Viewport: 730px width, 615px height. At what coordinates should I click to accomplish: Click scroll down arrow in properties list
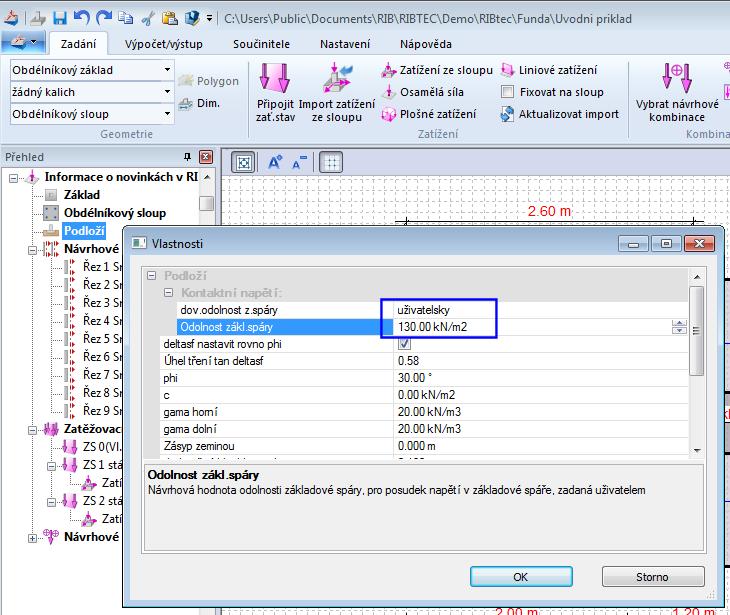coord(697,450)
